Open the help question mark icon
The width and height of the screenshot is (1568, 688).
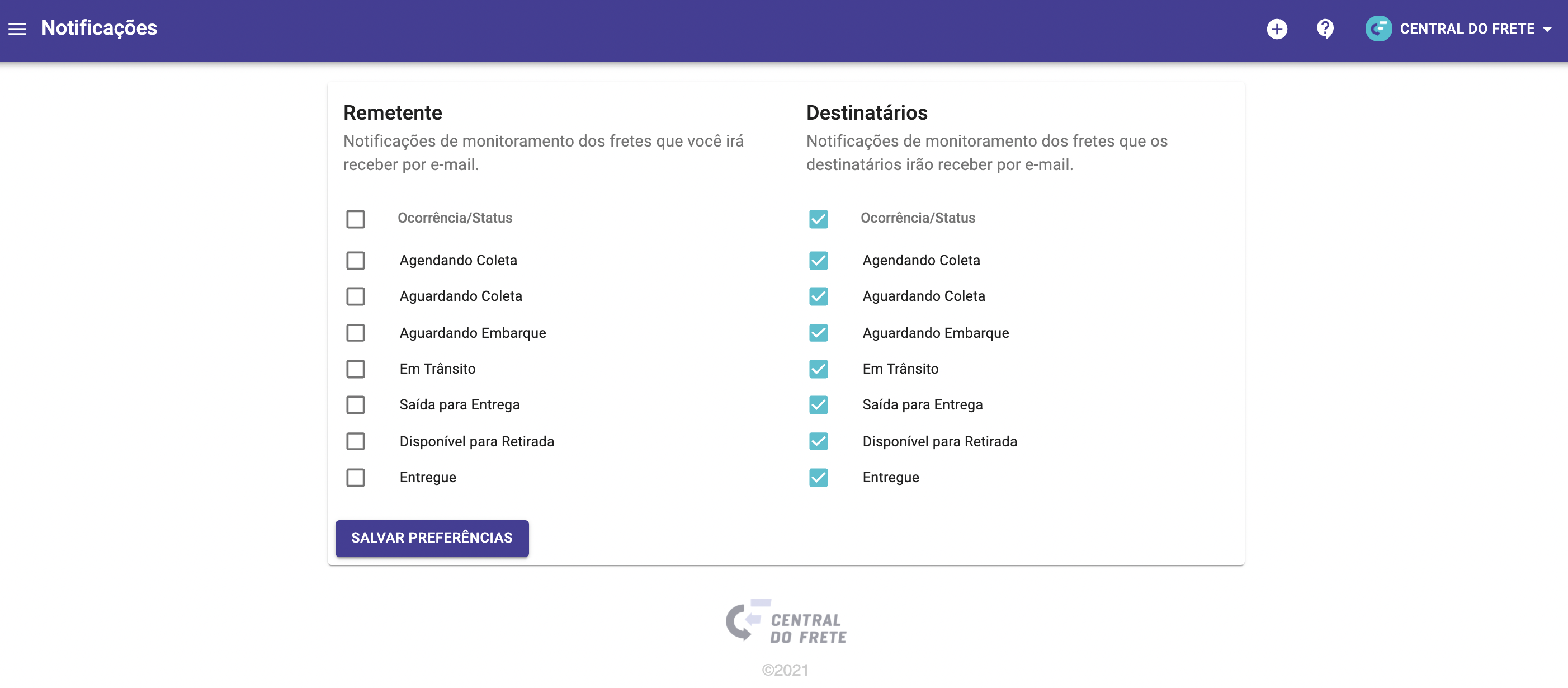pyautogui.click(x=1325, y=29)
